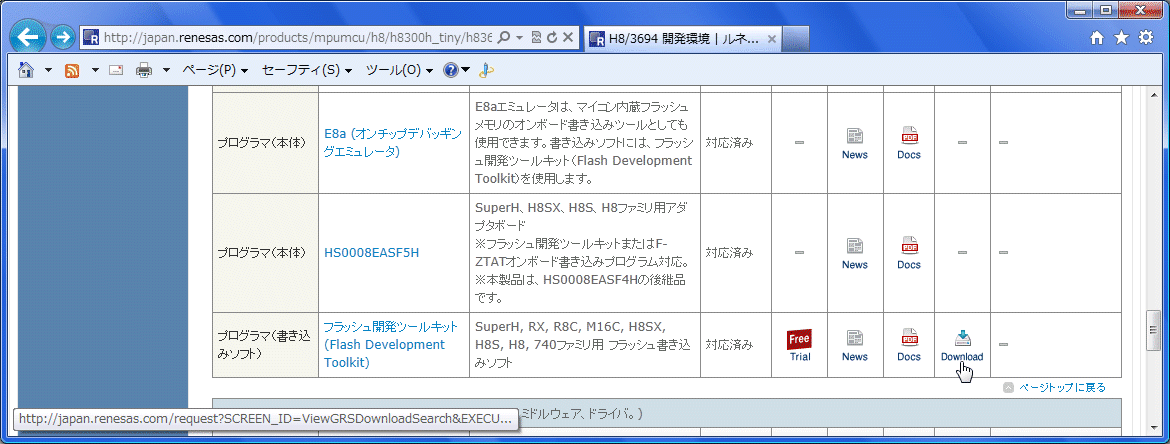Select the H8/3694 開発環境 tab
The image size is (1170, 444).
683,38
